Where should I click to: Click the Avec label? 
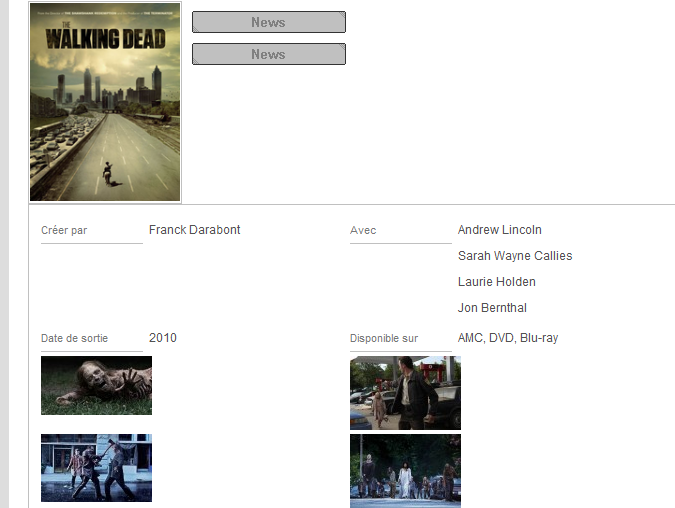coord(363,230)
